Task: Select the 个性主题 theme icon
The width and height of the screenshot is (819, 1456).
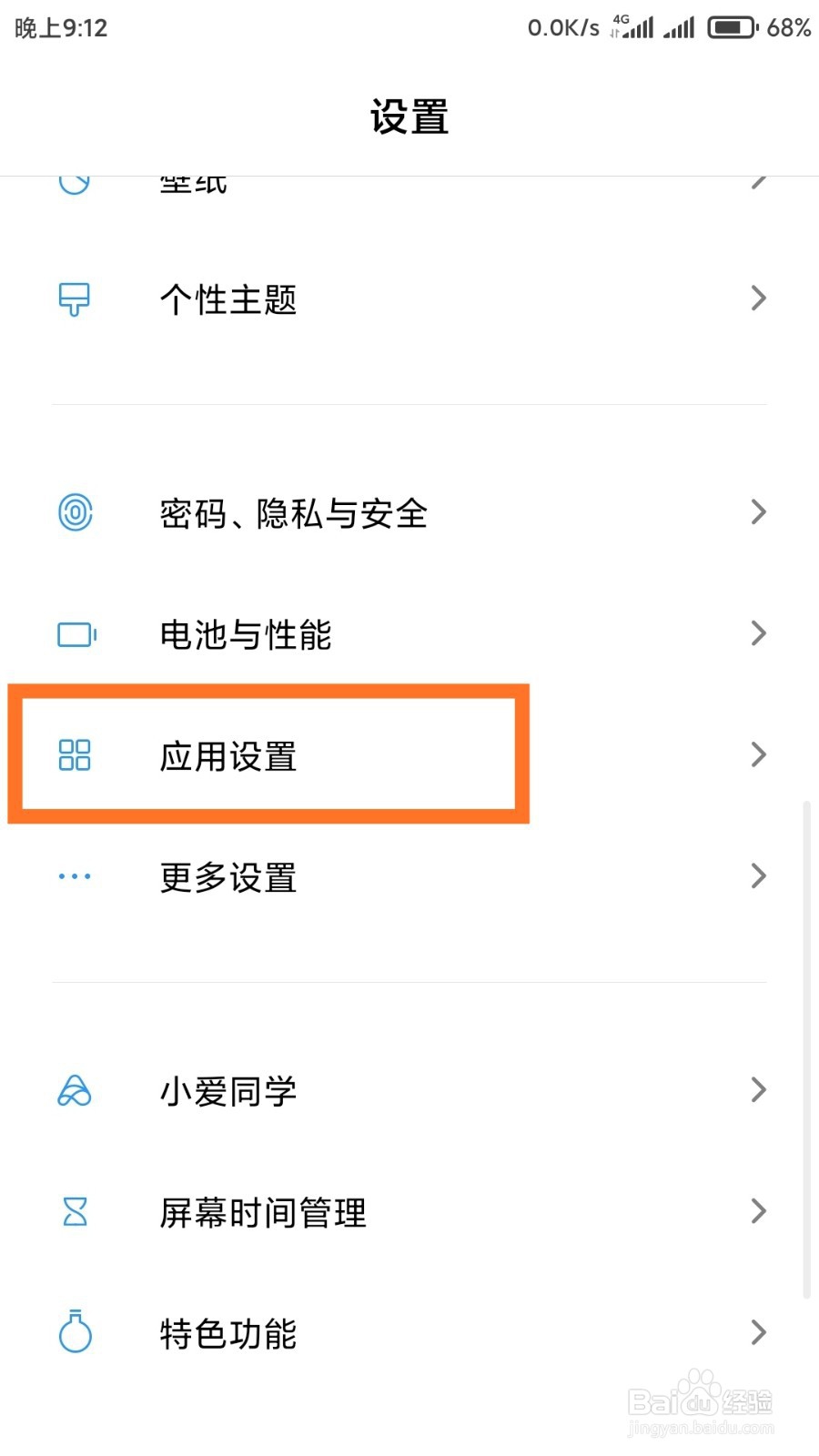Action: [x=75, y=298]
